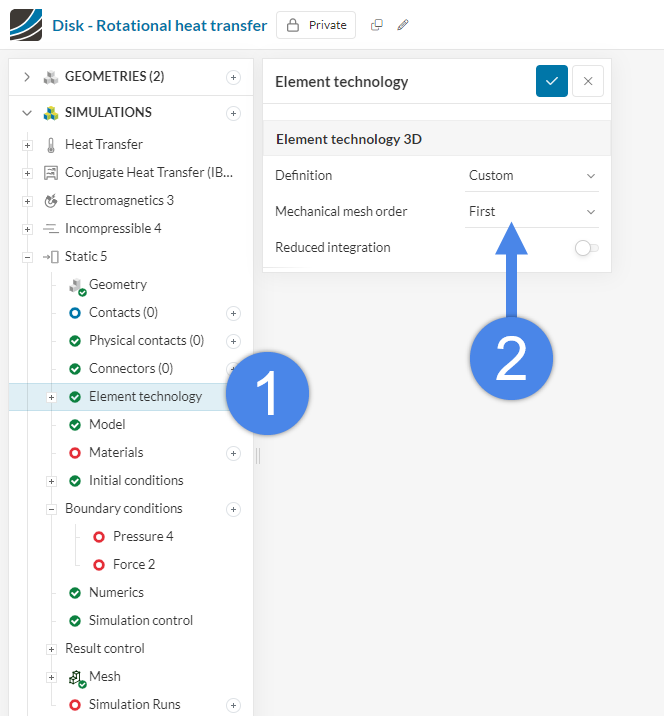The height and width of the screenshot is (716, 664).
Task: Add a contact with plus icon
Action: (x=233, y=313)
